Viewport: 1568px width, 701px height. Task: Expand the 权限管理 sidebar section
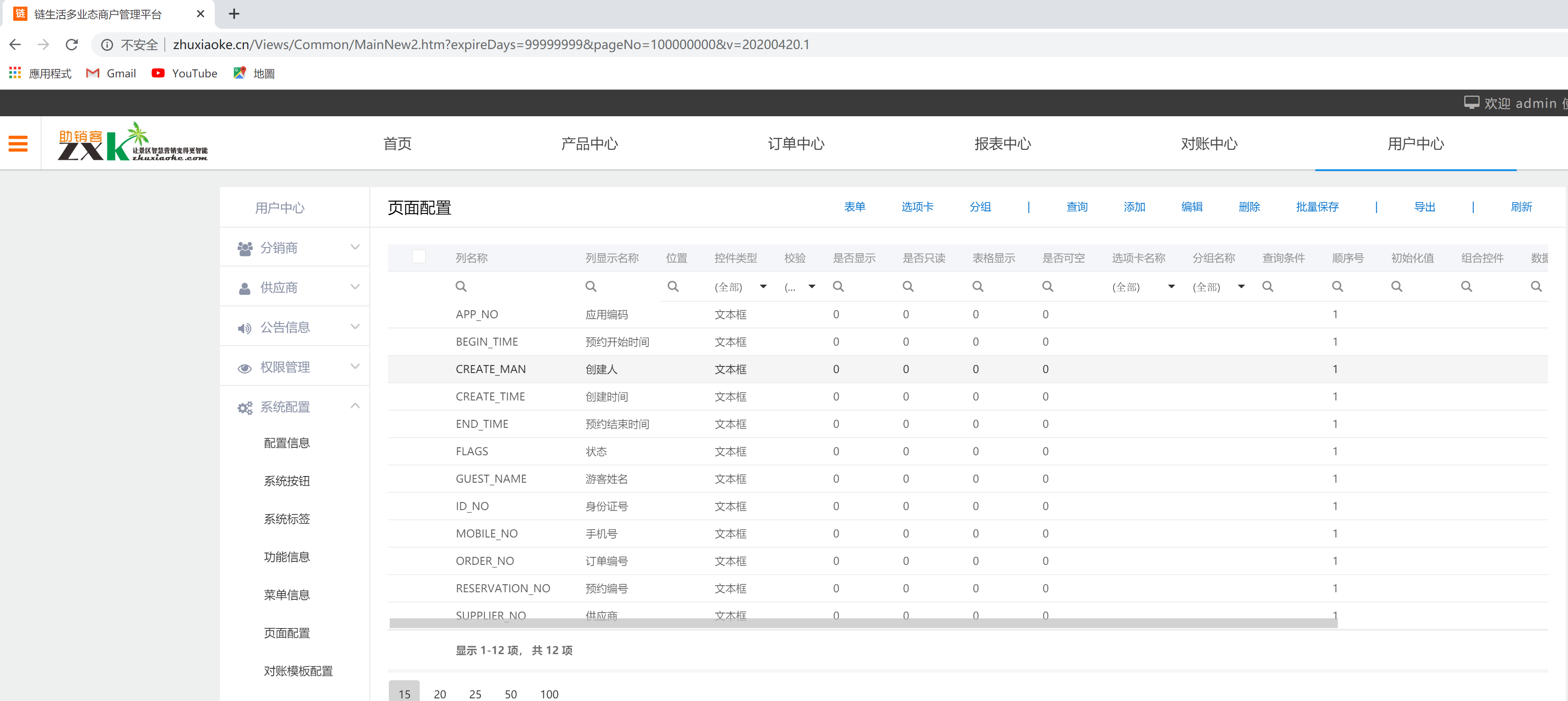[355, 367]
